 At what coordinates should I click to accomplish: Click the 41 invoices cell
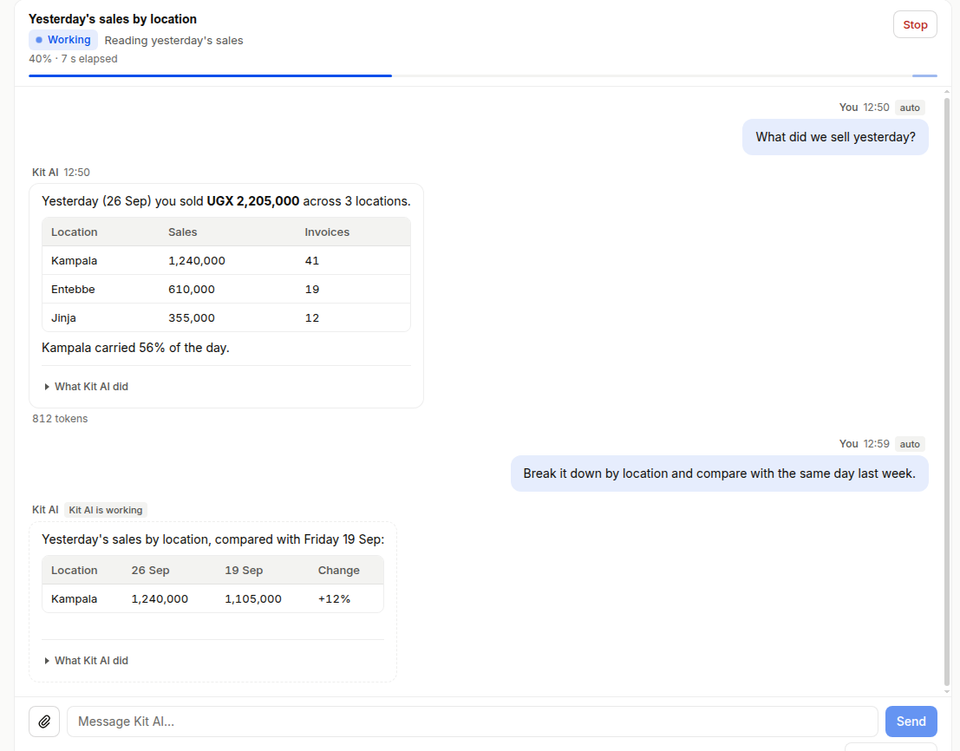(312, 261)
